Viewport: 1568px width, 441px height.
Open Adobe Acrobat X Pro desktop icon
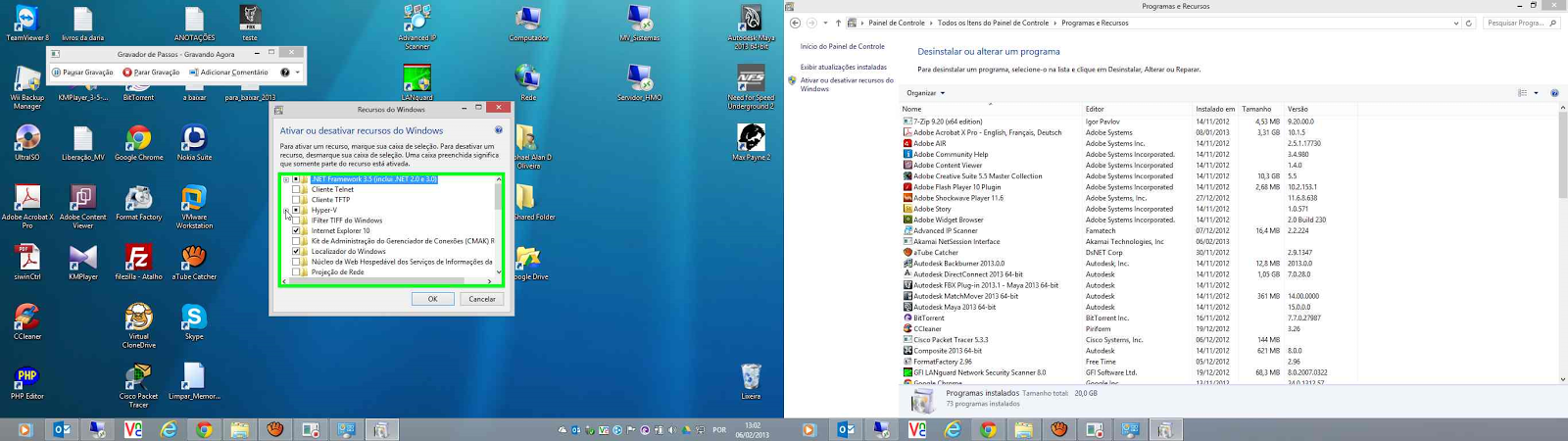pyautogui.click(x=27, y=207)
